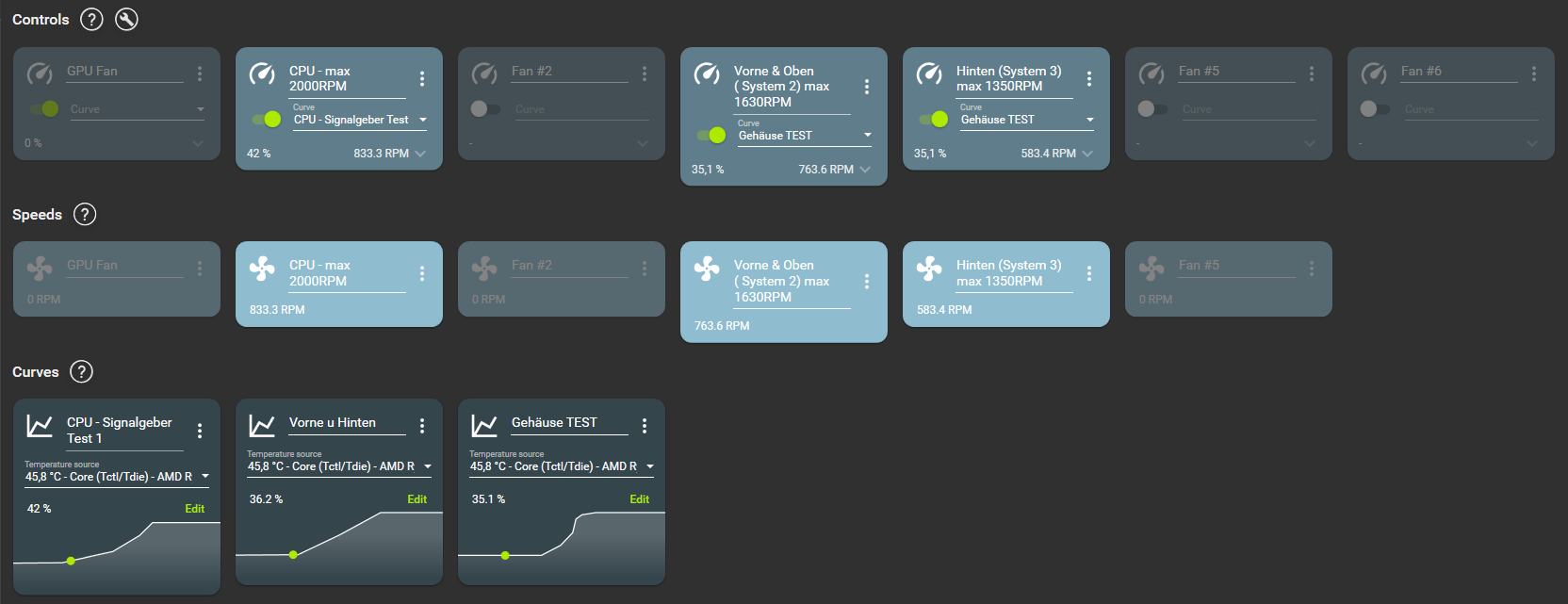Click the 583.4 RPM value on Hinten speed card

pyautogui.click(x=944, y=309)
